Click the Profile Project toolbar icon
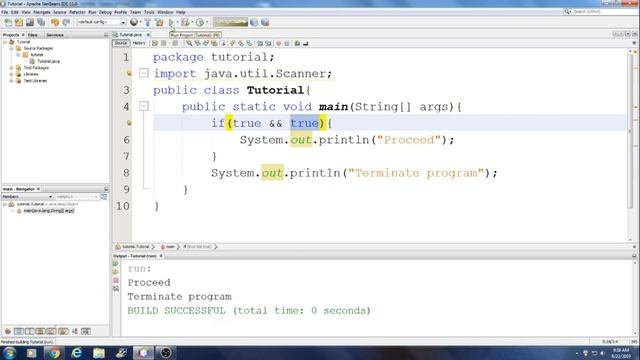This screenshot has width=640, height=360. pyautogui.click(x=200, y=22)
